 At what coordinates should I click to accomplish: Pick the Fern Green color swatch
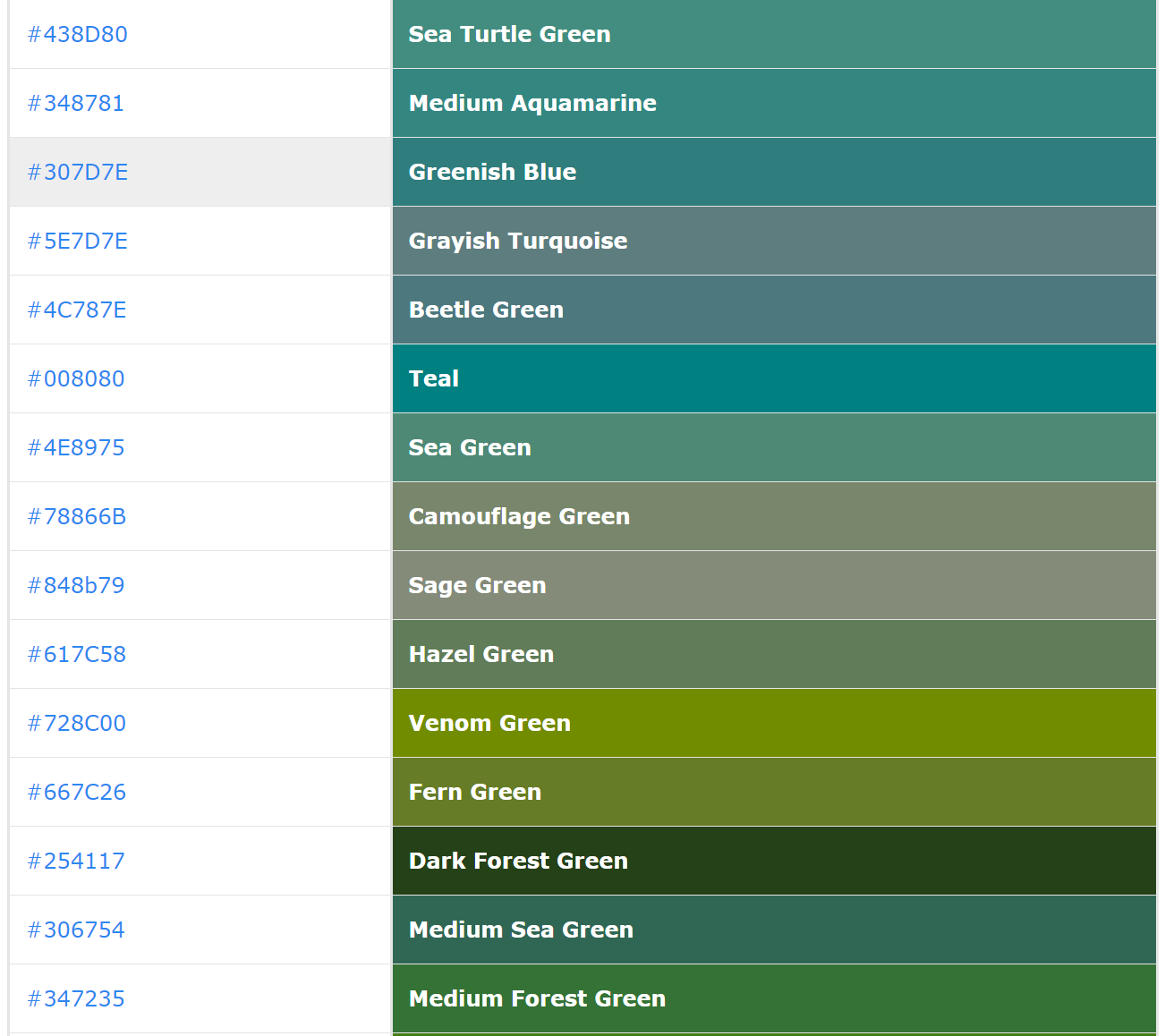(x=773, y=792)
